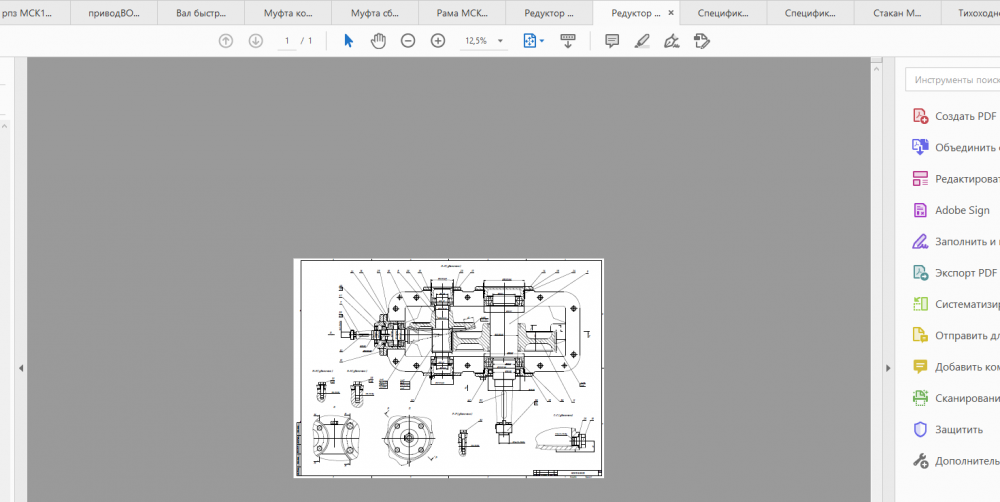Open the Sign document tool
1000x502 pixels.
[x=671, y=41]
